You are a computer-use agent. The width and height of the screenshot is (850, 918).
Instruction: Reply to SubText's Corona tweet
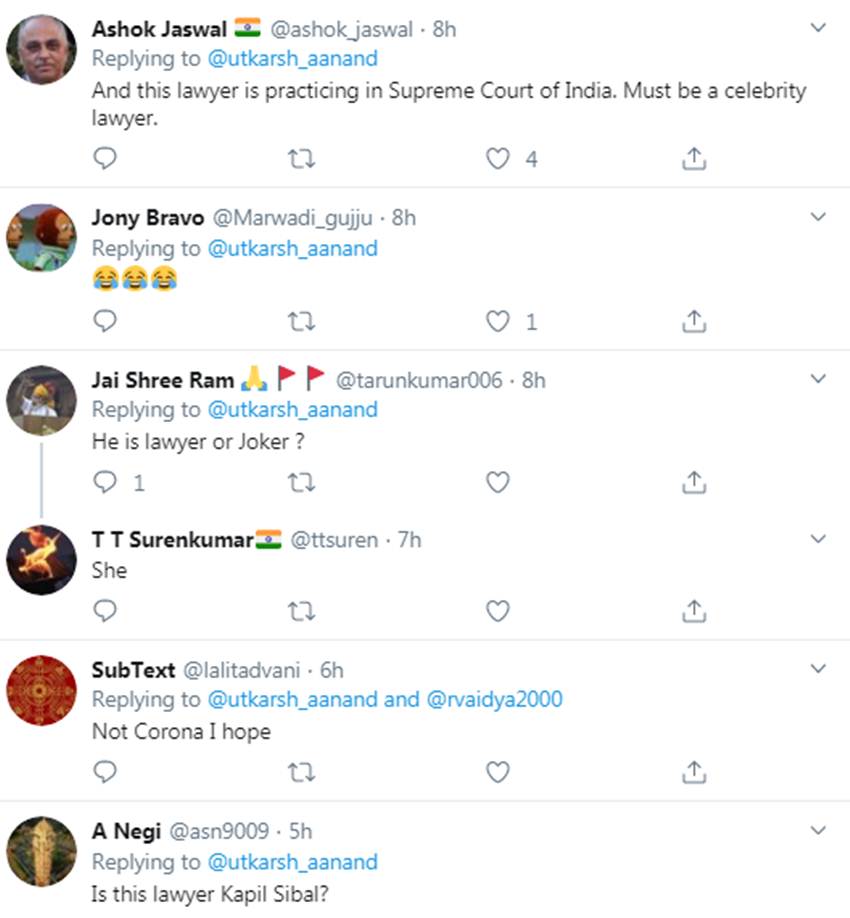(x=104, y=771)
